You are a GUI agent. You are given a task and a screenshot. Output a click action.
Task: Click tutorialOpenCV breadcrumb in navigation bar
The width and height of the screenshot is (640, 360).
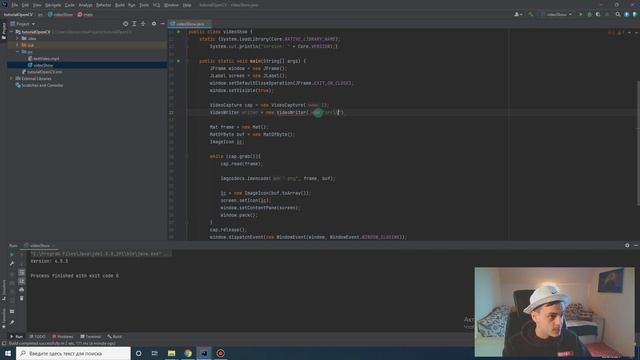click(18, 14)
